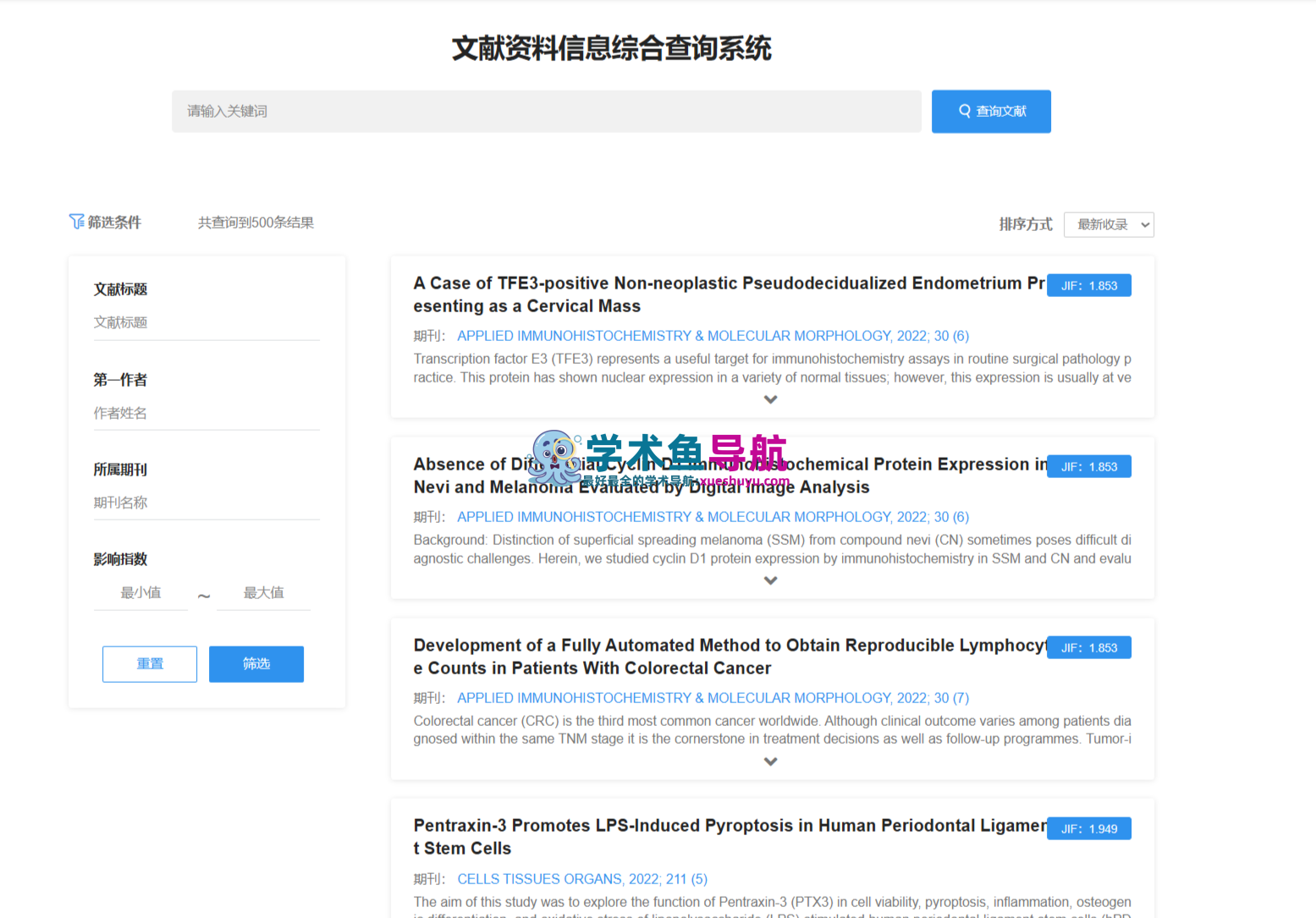Open the Pentraxin-3 Promotes LPS-Induced Pyroptosis title
The height and width of the screenshot is (918, 1316).
click(730, 837)
